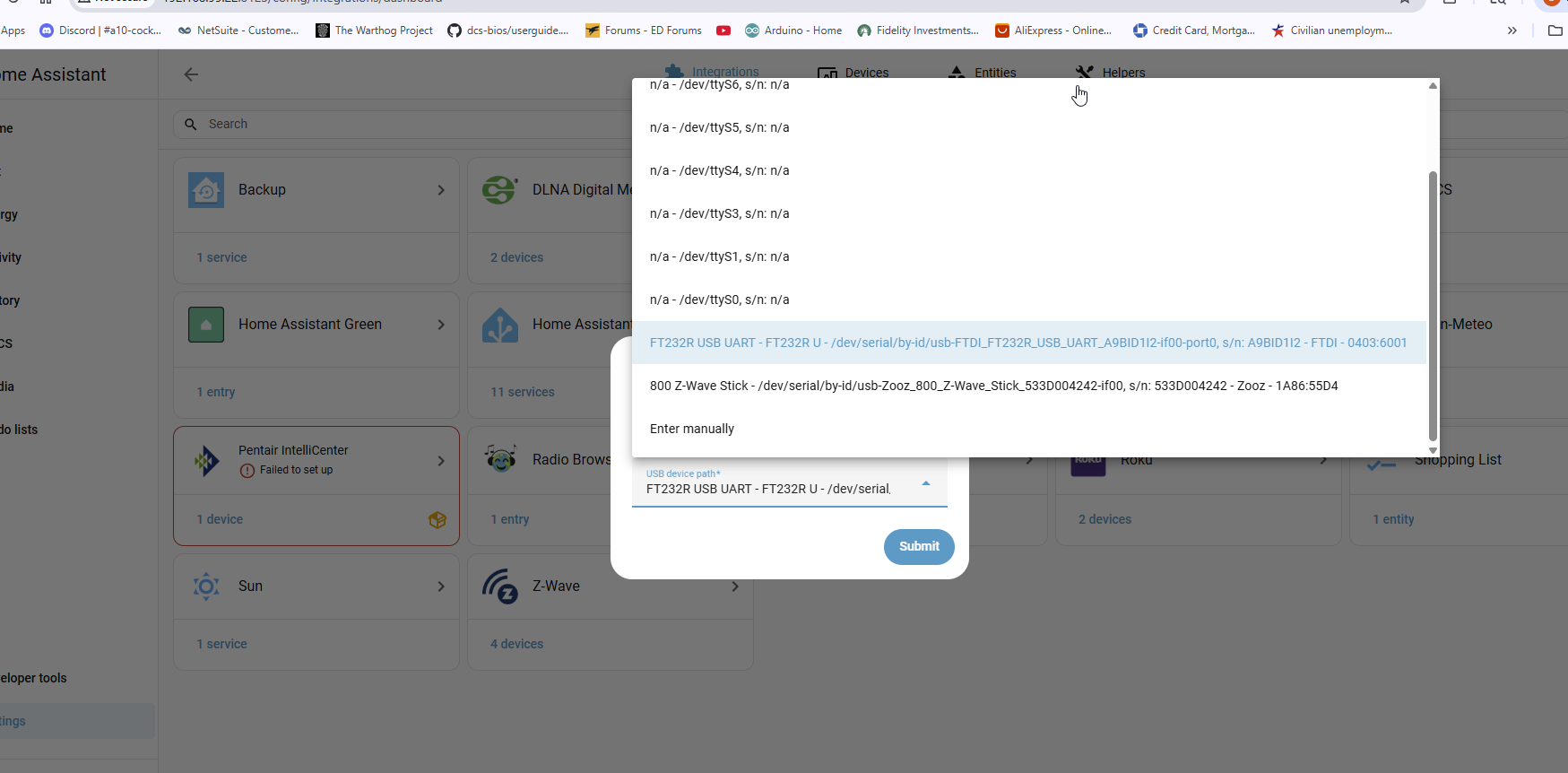Click the magnifier icon in the Search bar
This screenshot has height=773, width=1568.
(191, 125)
